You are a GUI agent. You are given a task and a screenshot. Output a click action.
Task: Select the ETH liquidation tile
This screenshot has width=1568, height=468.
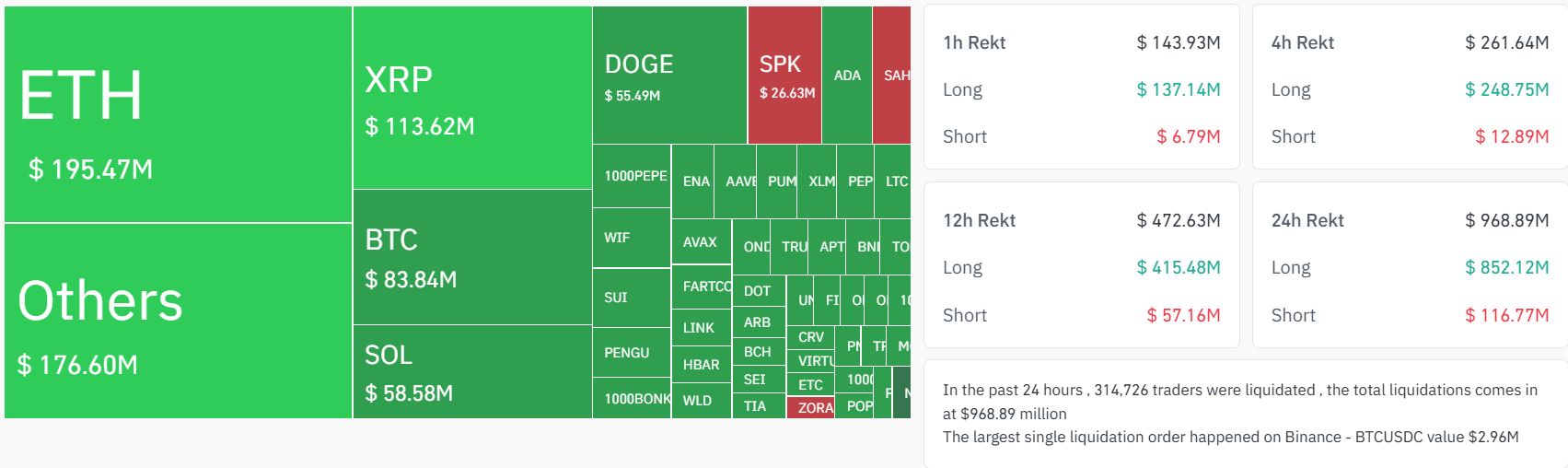[178, 114]
